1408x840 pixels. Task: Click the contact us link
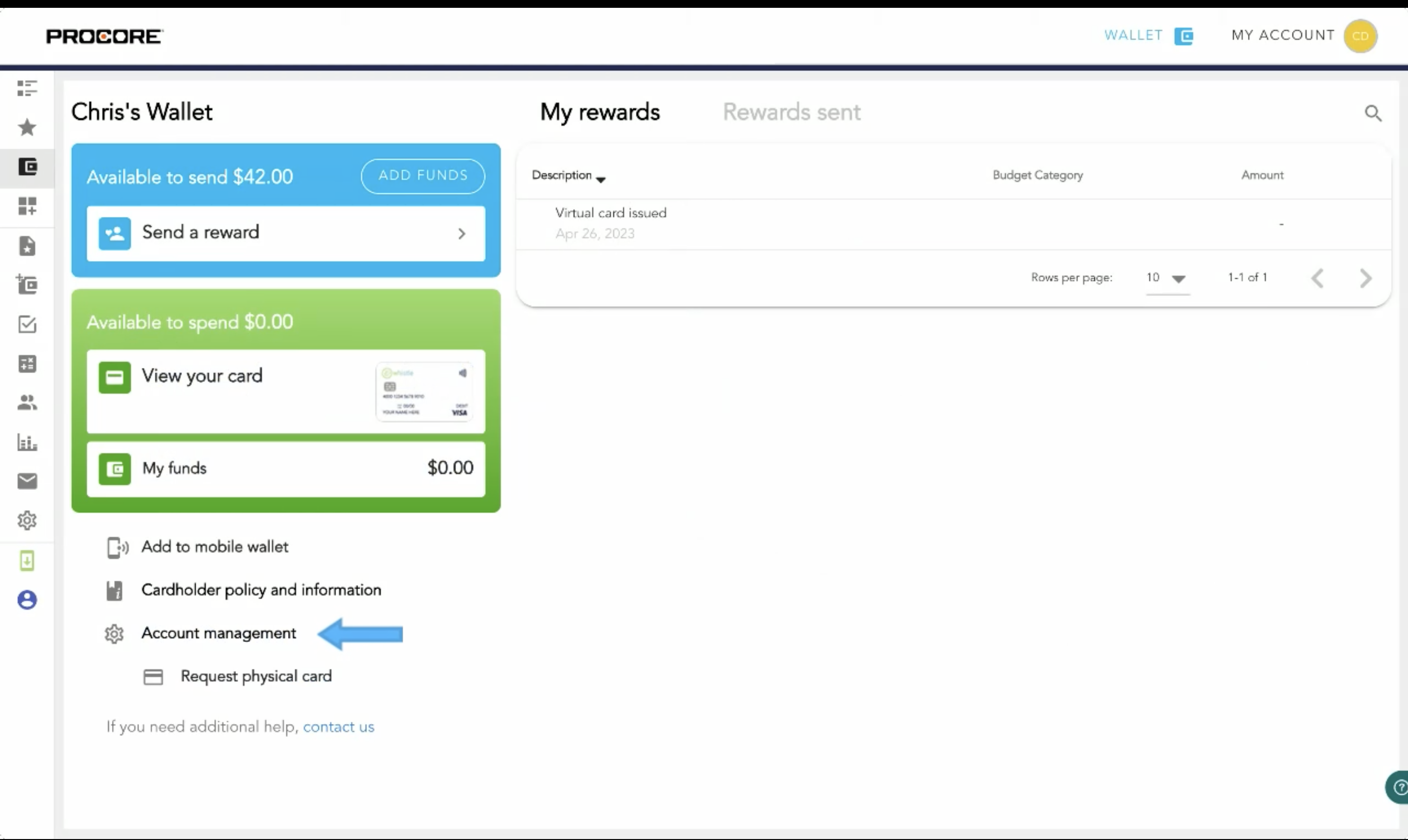338,727
